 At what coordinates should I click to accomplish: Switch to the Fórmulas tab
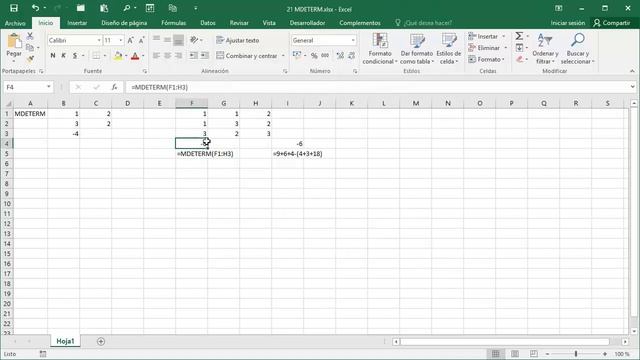[x=173, y=23]
